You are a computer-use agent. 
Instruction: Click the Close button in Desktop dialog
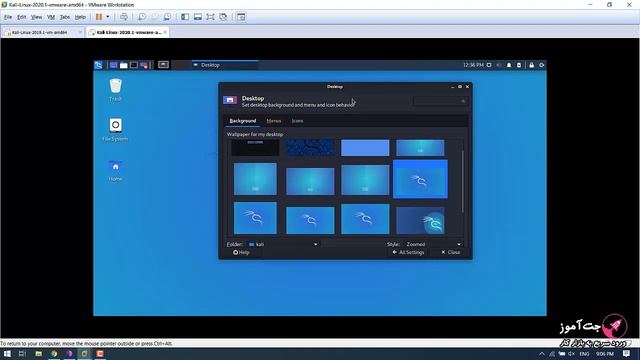pyautogui.click(x=451, y=252)
